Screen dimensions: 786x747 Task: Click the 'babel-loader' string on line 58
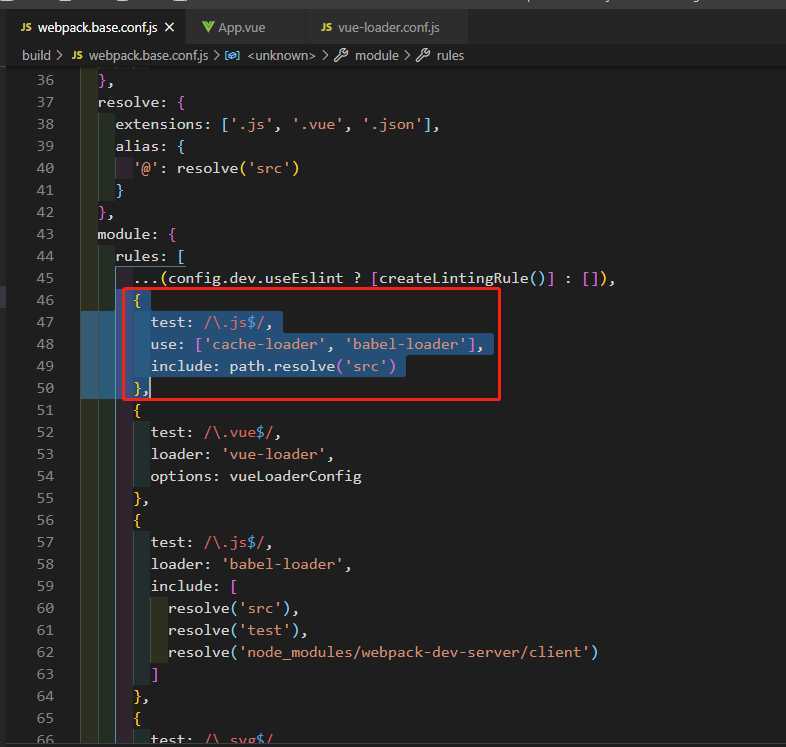click(282, 565)
